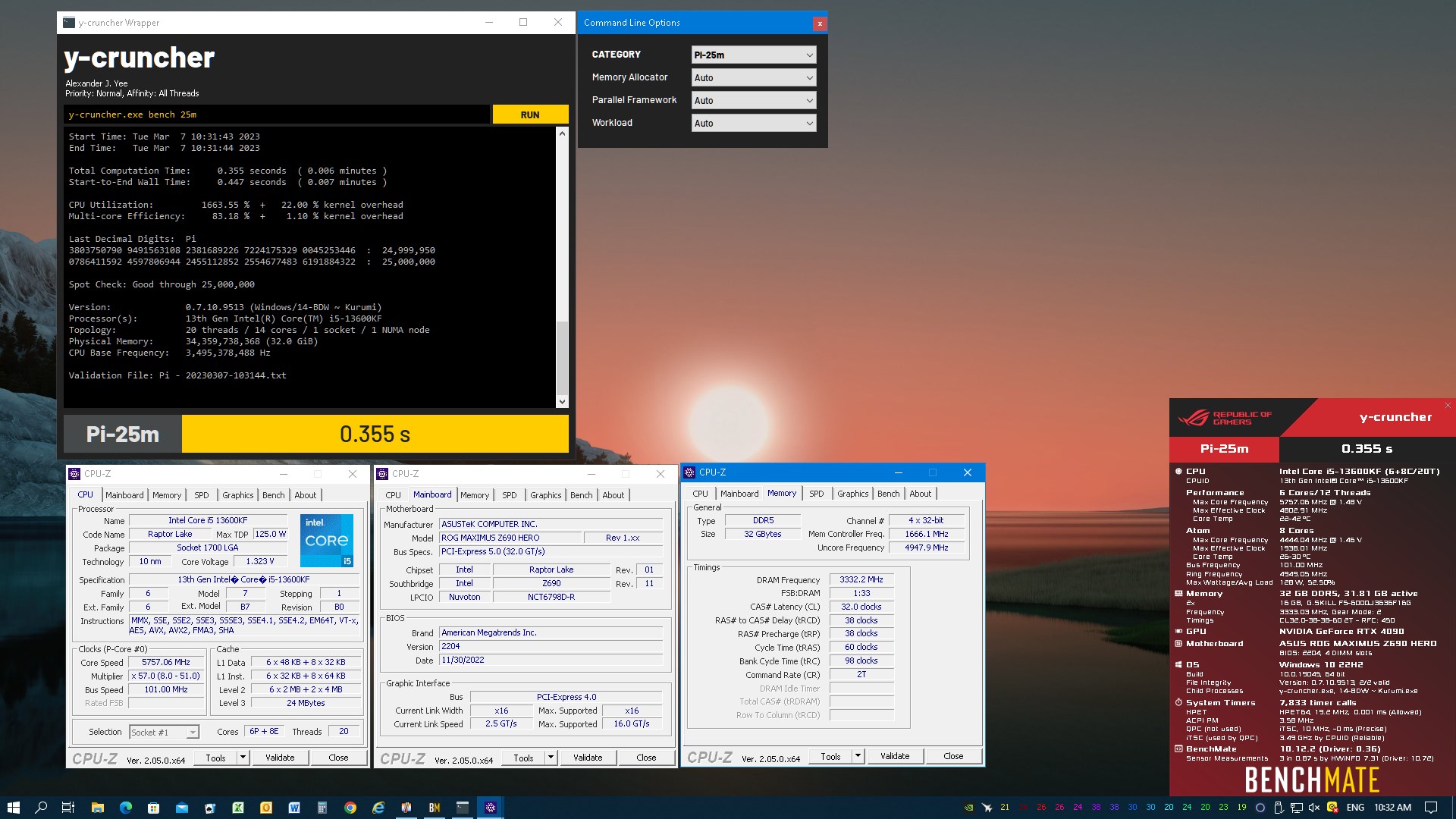Viewport: 1456px width, 819px height.
Task: Open the Socket #1 selection dropdown
Action: pos(164,732)
